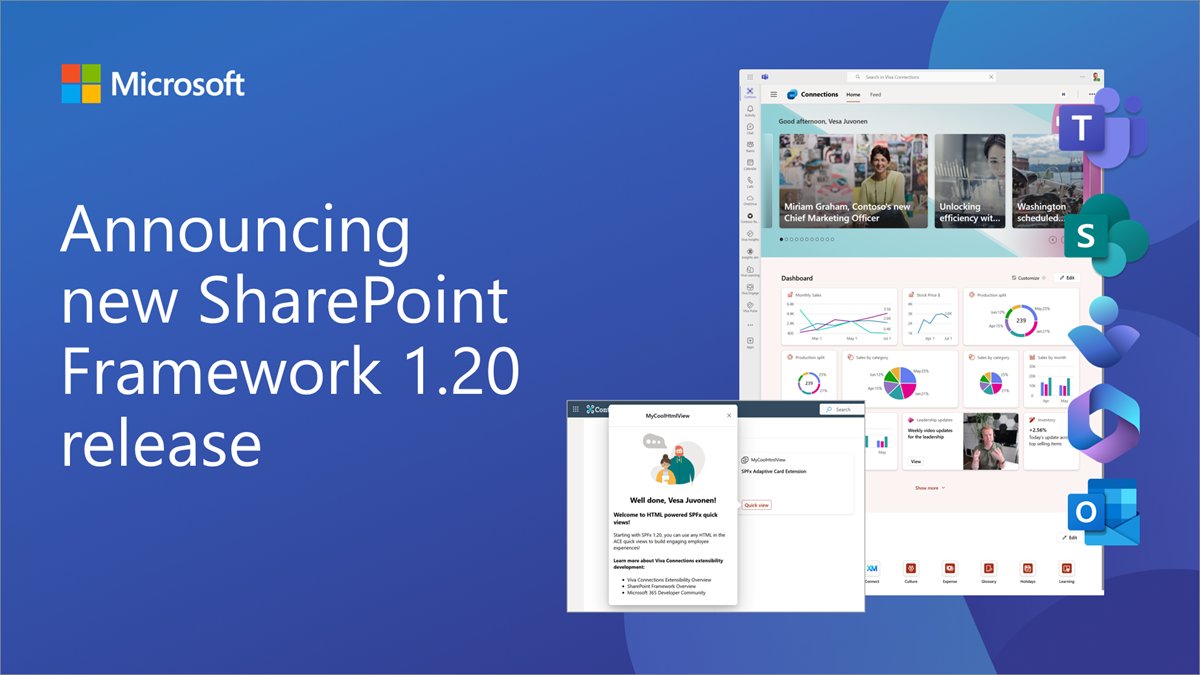Screen dimensions: 1200x675
Task: Open the Stock Price $ card
Action: tap(930, 316)
